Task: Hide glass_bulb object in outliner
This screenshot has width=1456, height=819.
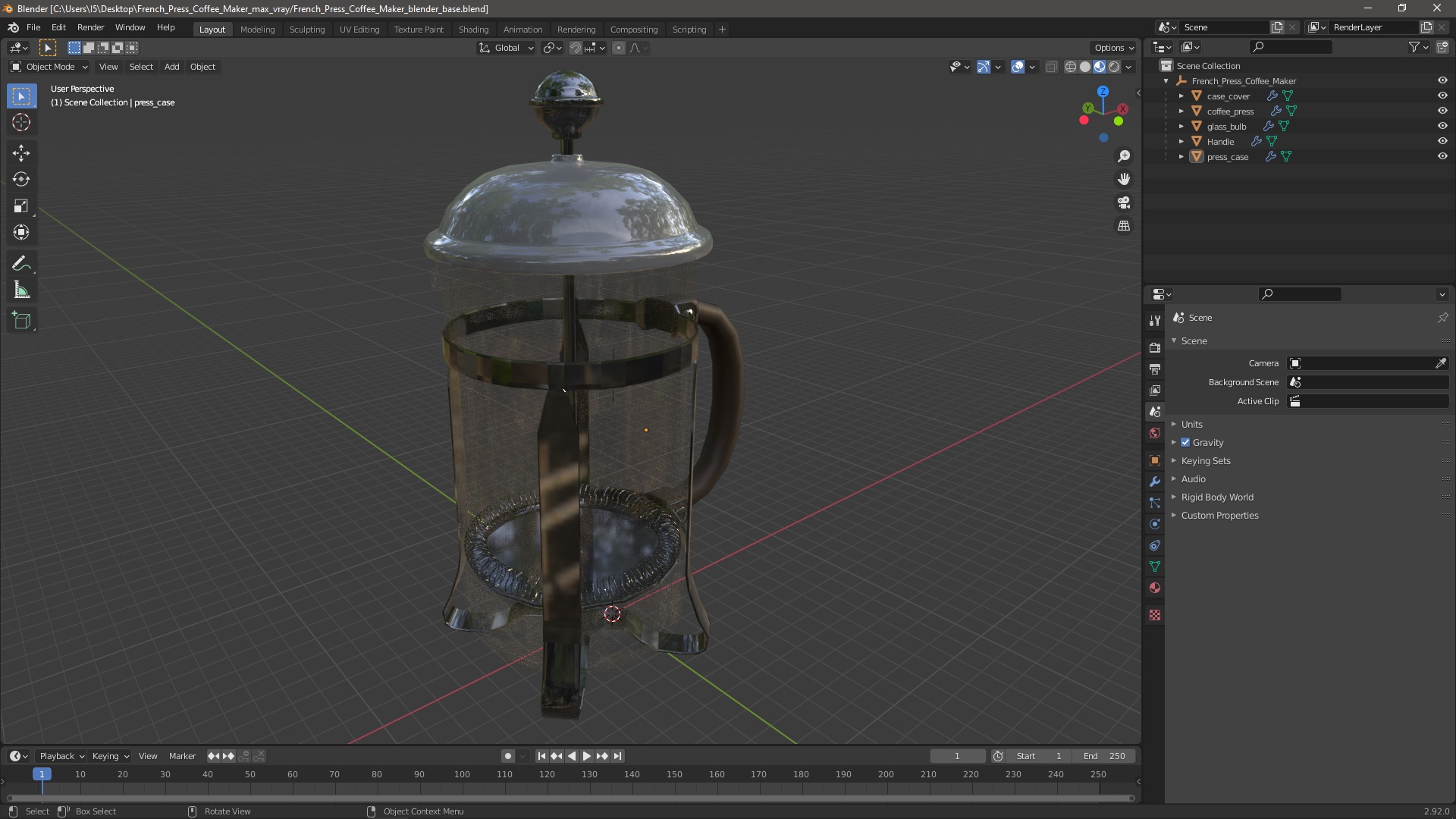Action: click(x=1442, y=126)
